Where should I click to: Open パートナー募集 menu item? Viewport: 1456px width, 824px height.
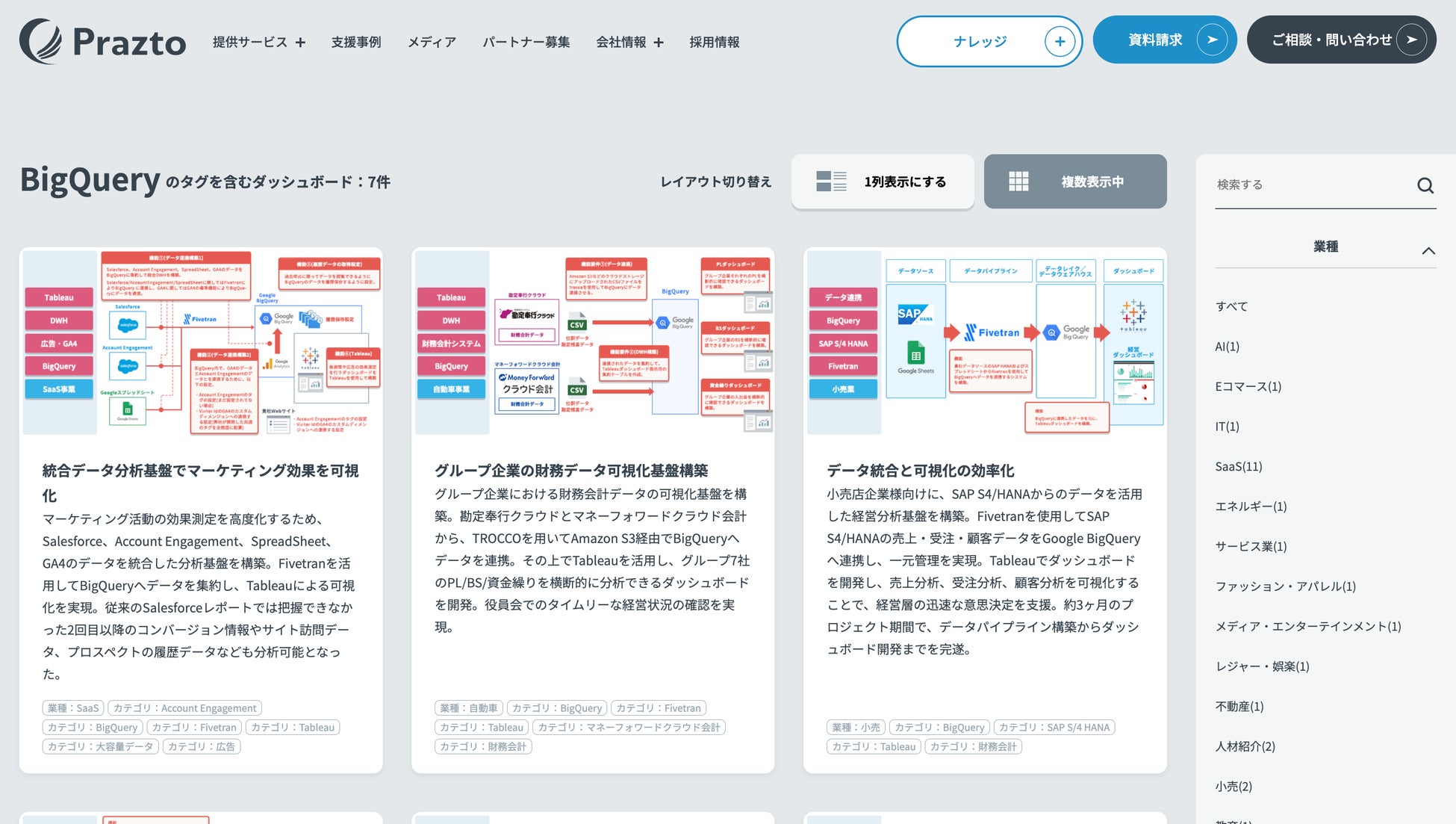(526, 43)
